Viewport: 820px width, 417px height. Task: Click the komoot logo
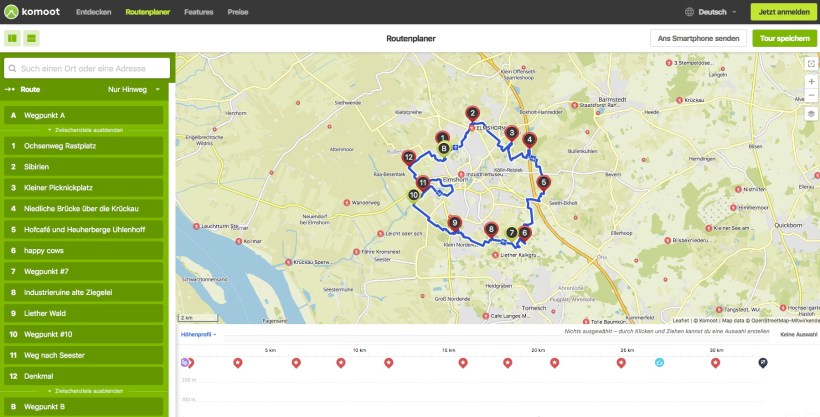(32, 12)
